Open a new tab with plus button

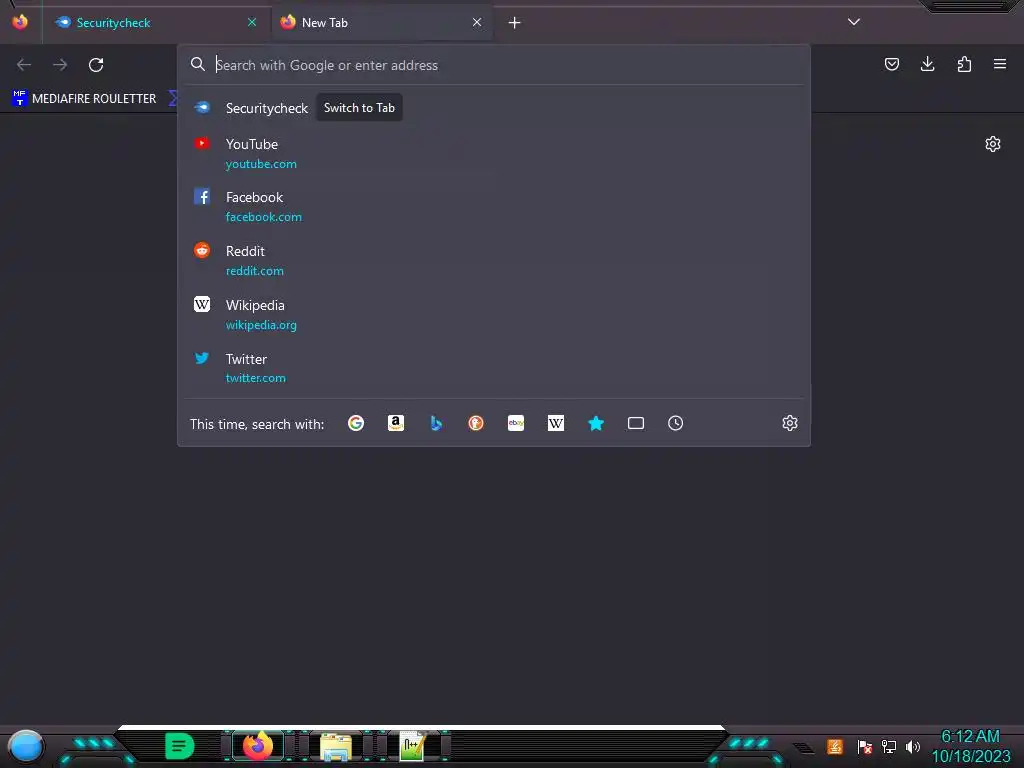pyautogui.click(x=515, y=23)
